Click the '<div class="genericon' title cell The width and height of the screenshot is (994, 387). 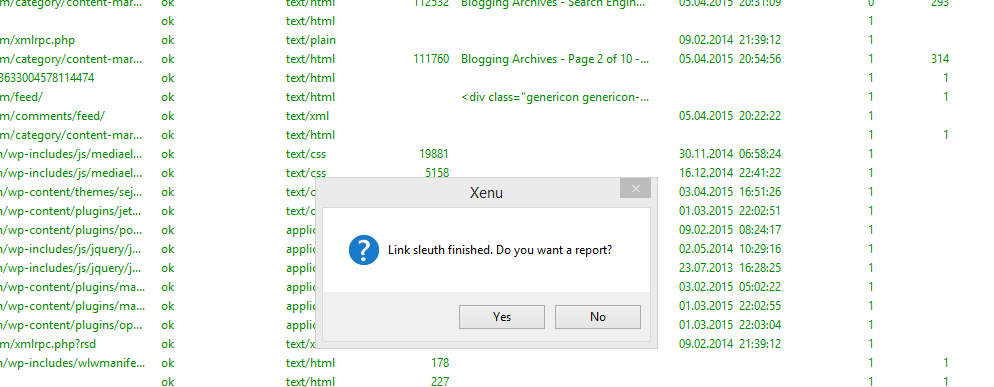coord(555,97)
